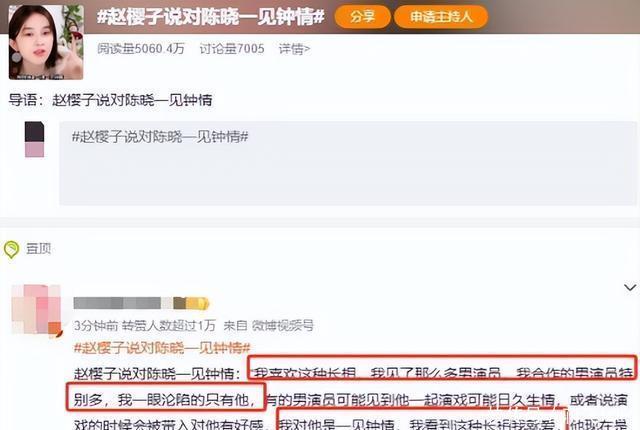Click the orange hashtag in the post
Image resolution: width=640 pixels, height=430 pixels.
[x=162, y=348]
